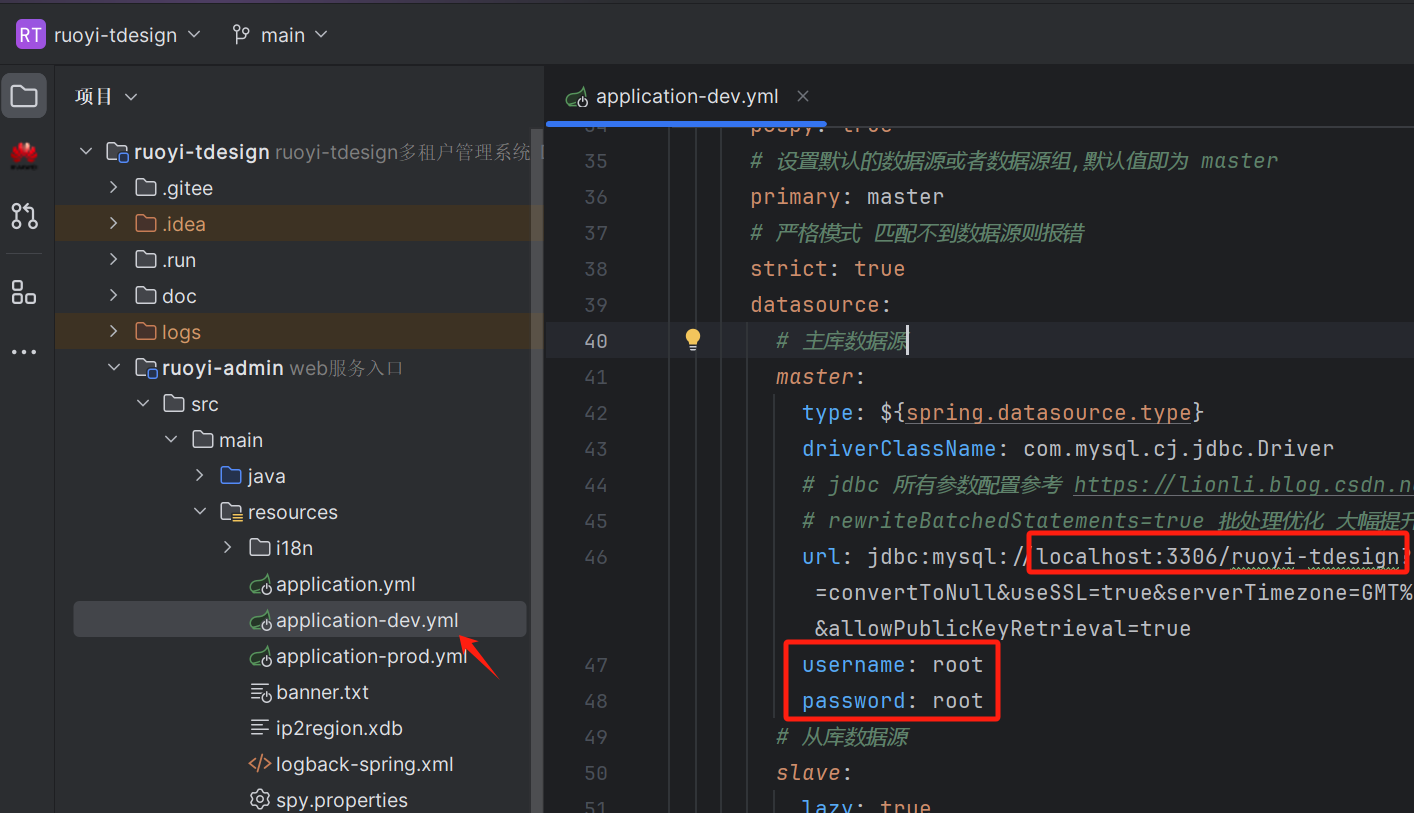The width and height of the screenshot is (1414, 813).
Task: Click the banner.txt text file icon
Action: point(260,692)
